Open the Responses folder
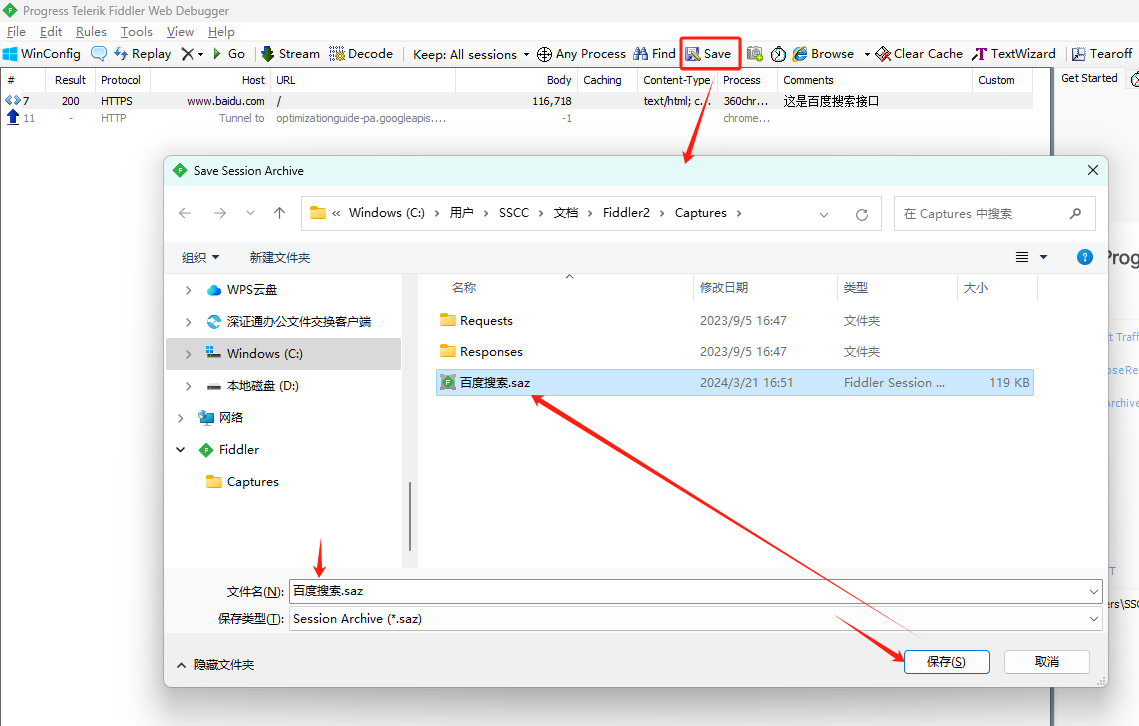1139x726 pixels. tap(491, 352)
